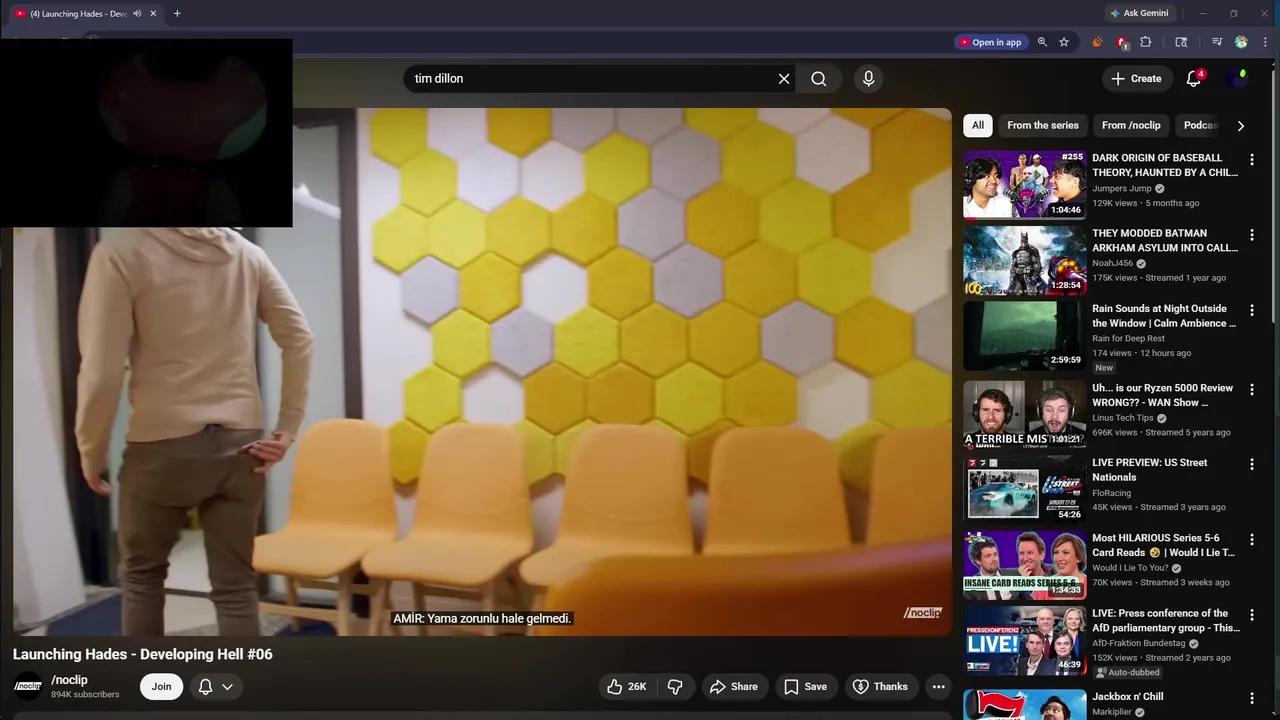Open options for Modded Batman Arkham Asylum video
Screen dimensions: 1280x720
pos(1251,234)
